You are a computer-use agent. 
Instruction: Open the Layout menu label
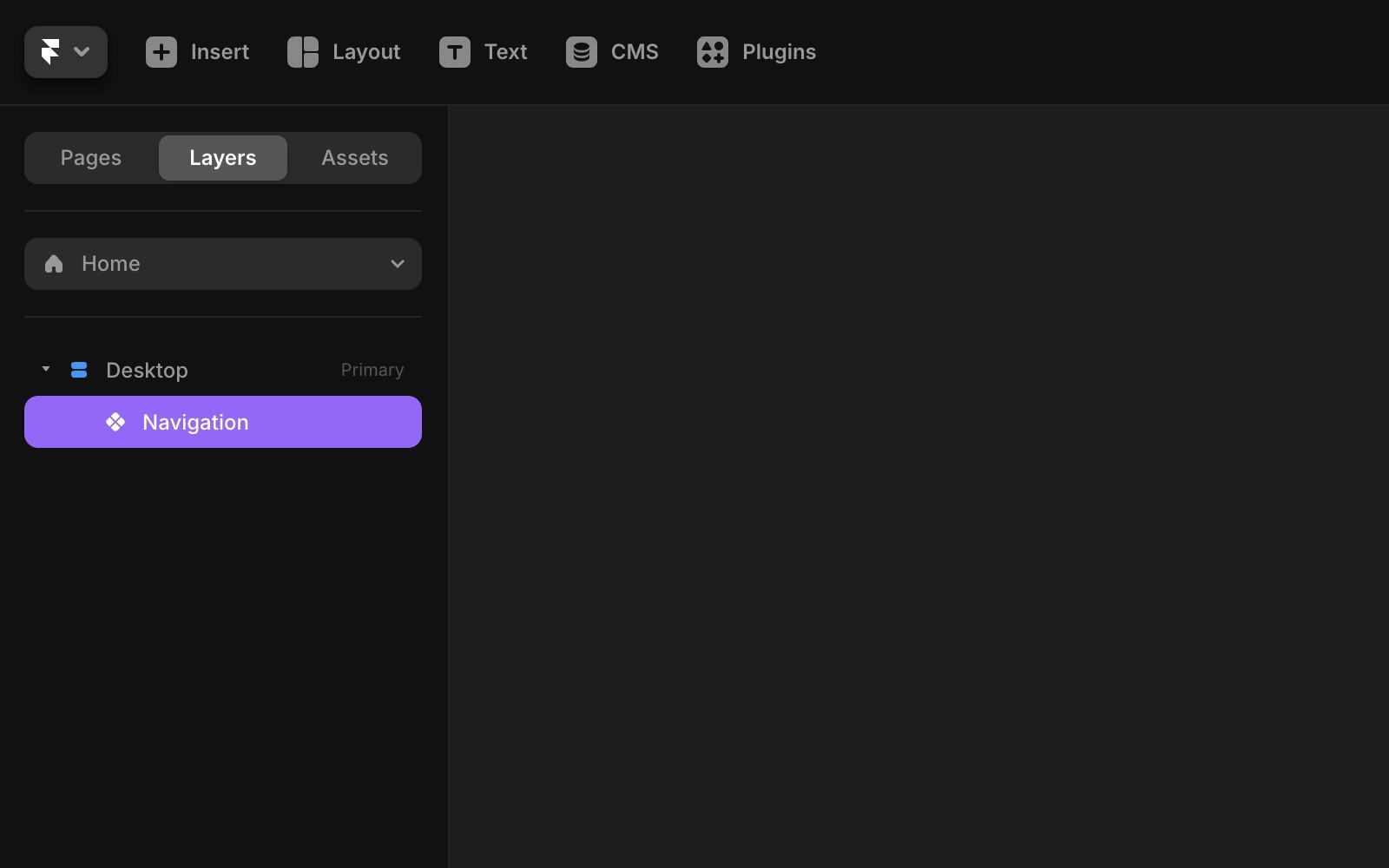[366, 52]
